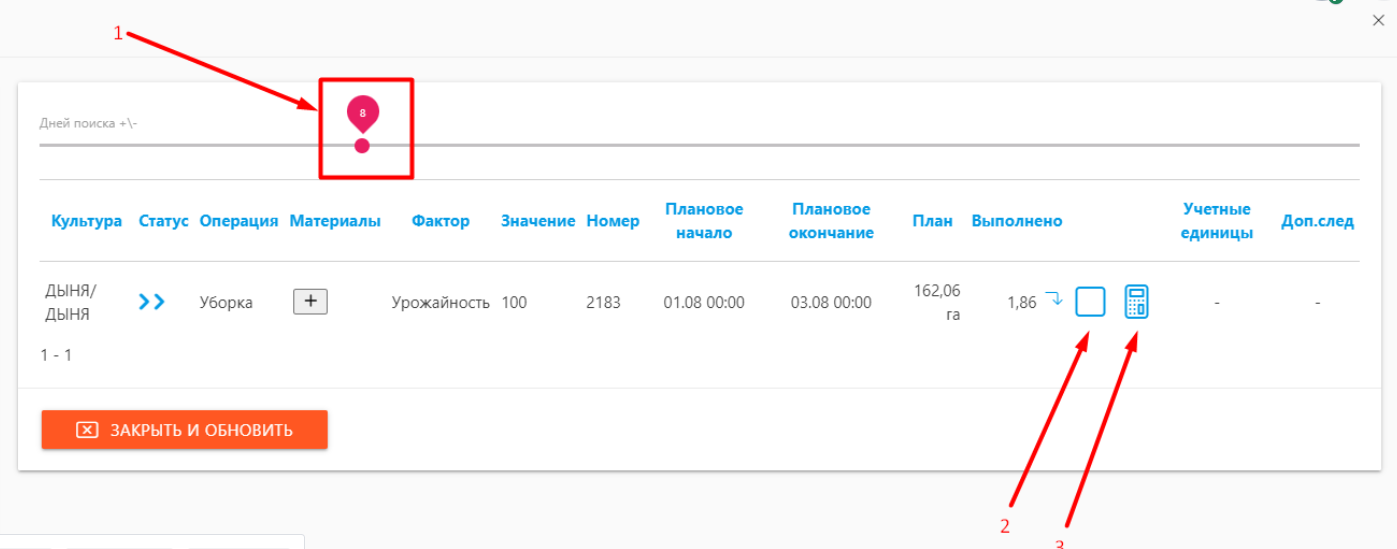1397x549 pixels.
Task: Click the План column header
Action: [x=932, y=221]
